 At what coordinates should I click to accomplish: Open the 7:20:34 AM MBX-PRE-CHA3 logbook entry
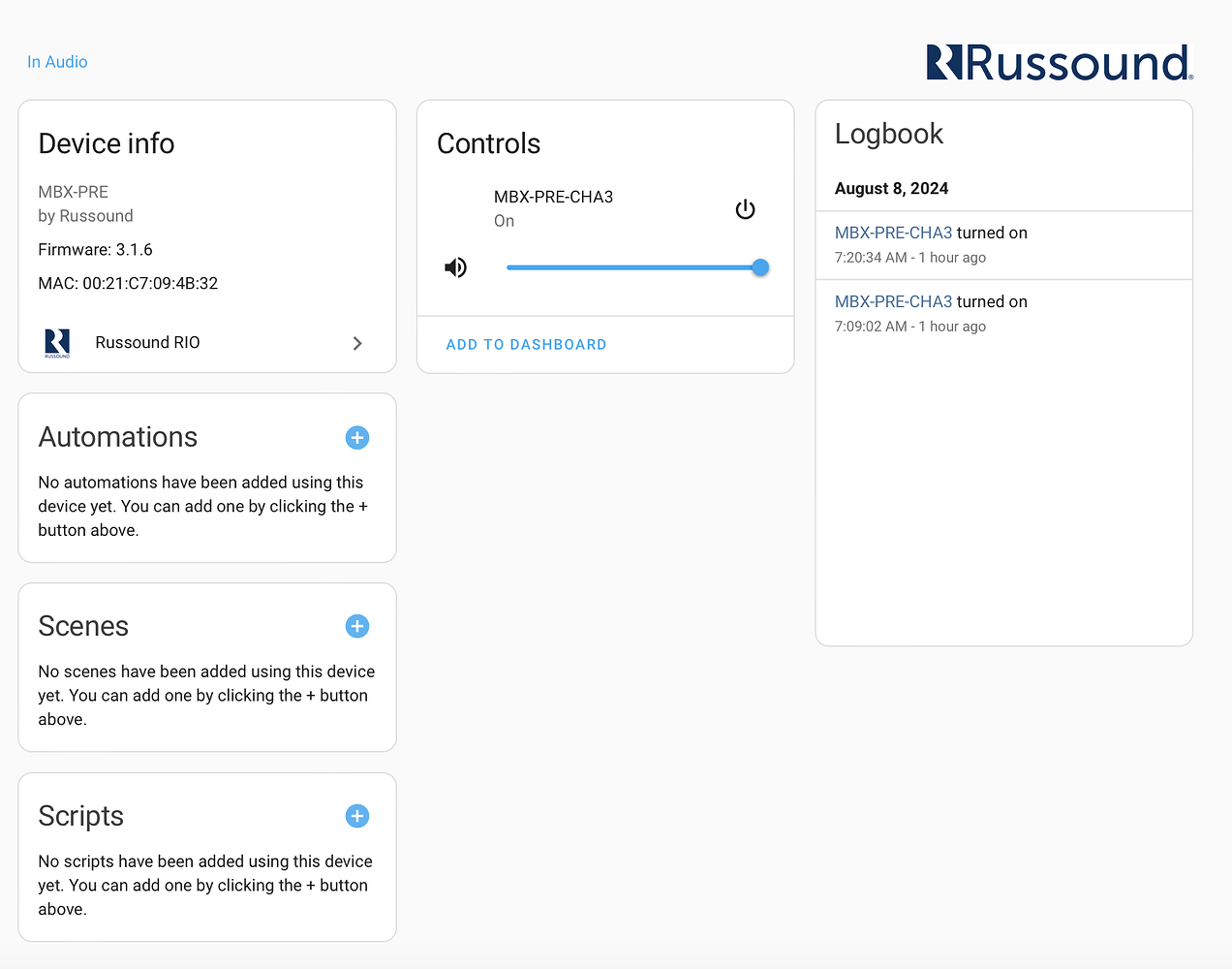pyautogui.click(x=893, y=233)
